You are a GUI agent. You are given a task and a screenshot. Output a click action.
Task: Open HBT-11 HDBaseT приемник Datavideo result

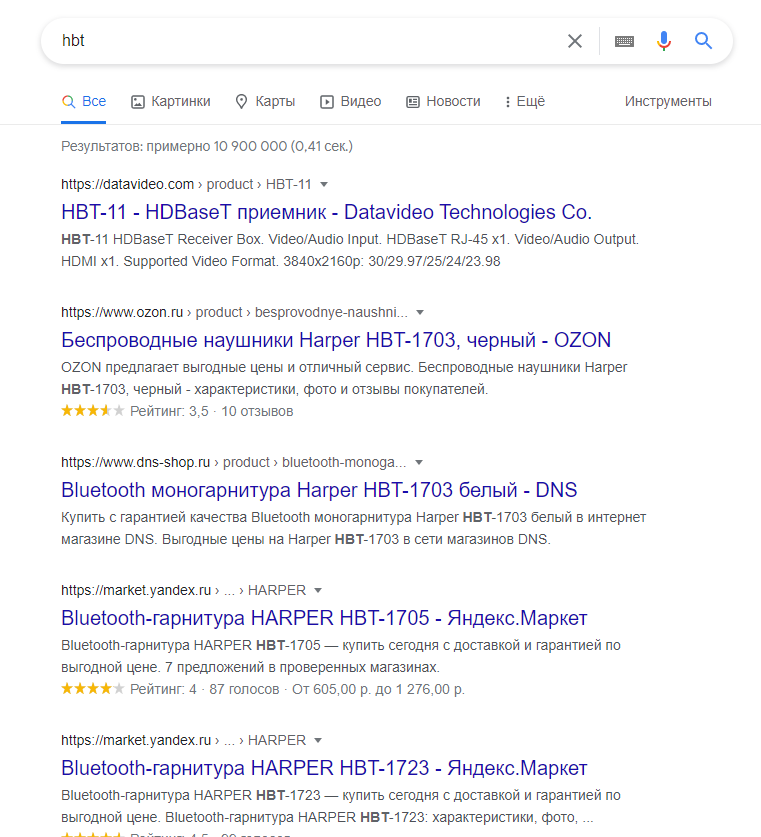point(327,212)
